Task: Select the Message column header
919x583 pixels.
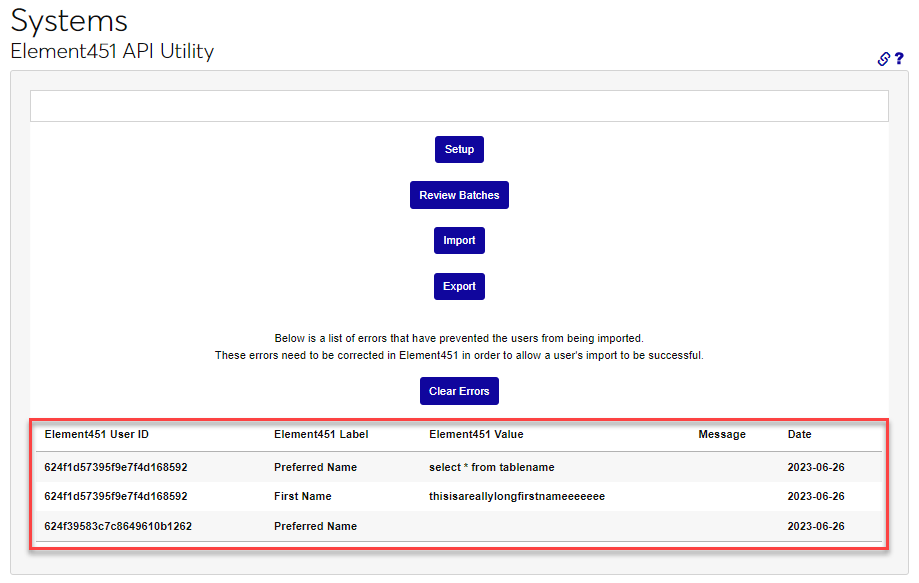Action: pyautogui.click(x=722, y=434)
